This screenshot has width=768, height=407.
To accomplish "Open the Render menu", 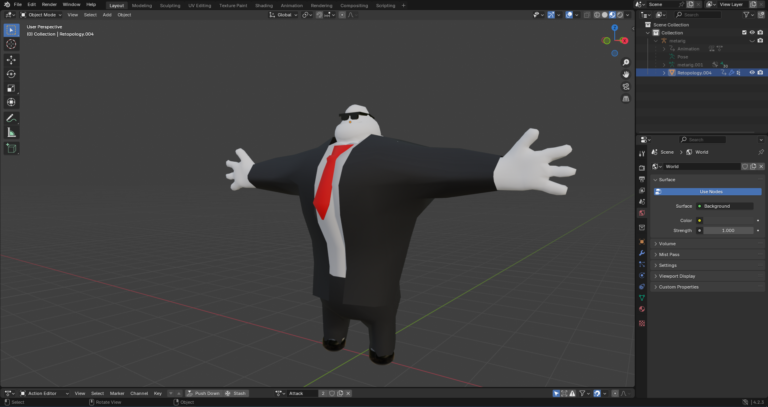I will click(49, 4).
